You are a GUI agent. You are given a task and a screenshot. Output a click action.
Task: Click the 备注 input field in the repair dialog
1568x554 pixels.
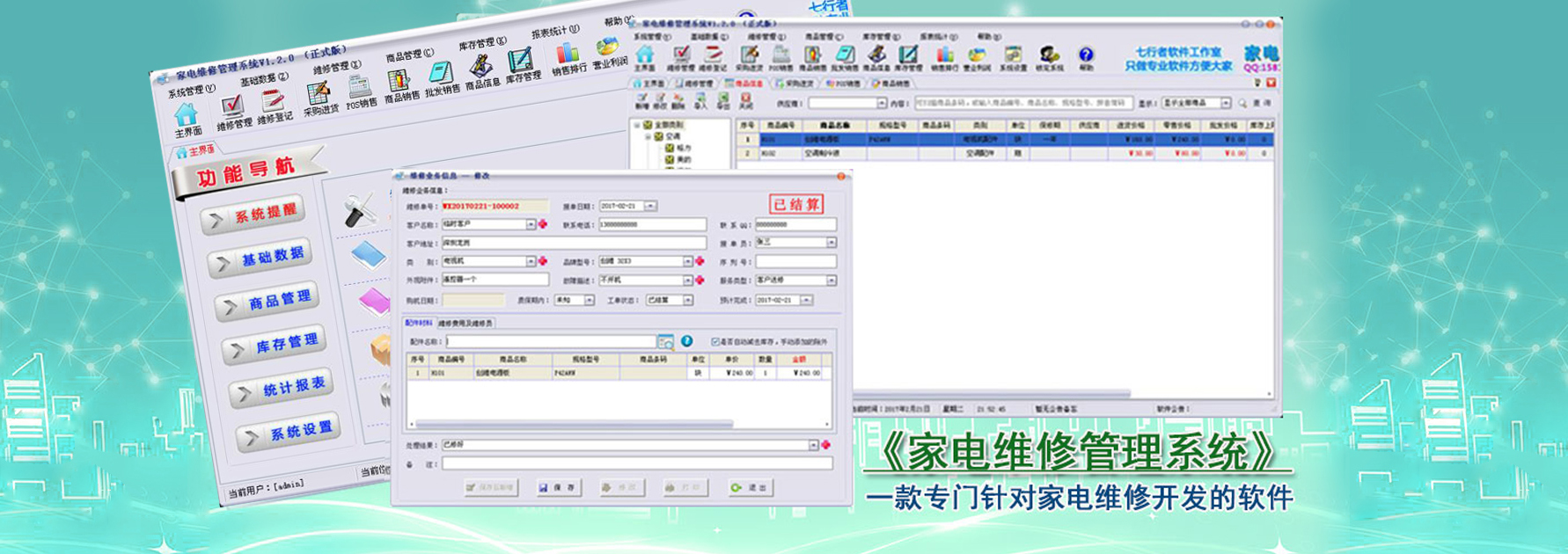tap(636, 463)
